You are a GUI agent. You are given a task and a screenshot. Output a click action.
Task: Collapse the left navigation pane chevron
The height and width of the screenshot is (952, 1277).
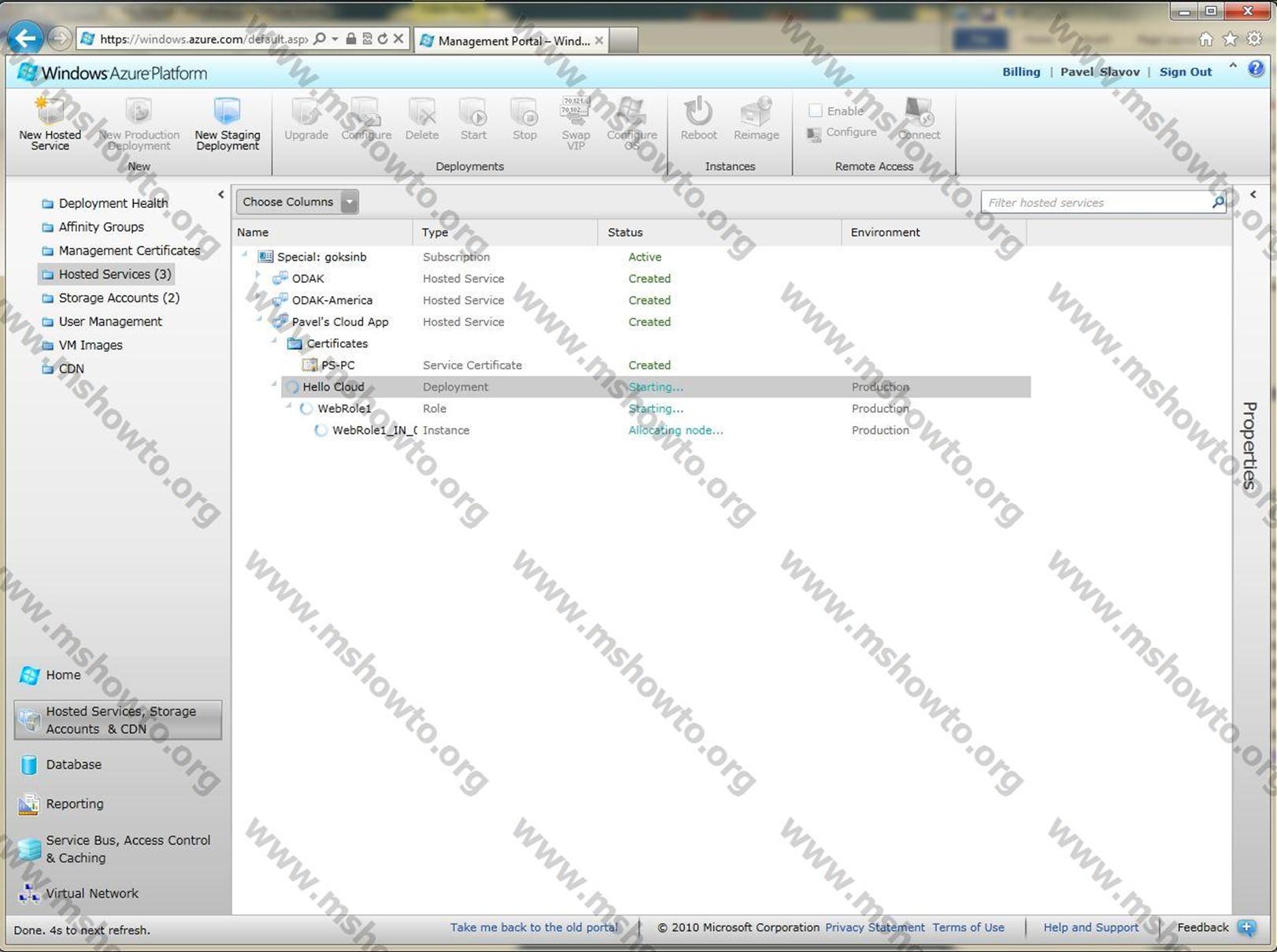pos(221,194)
